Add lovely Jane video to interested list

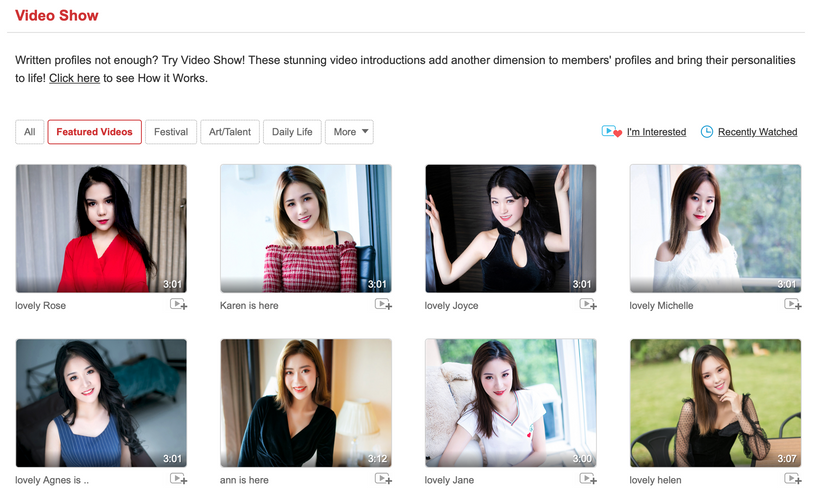(x=588, y=479)
